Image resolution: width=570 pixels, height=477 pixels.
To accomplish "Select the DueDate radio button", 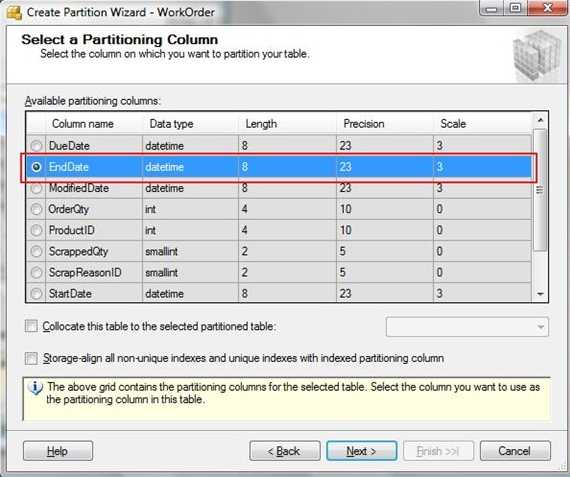I will (x=36, y=146).
